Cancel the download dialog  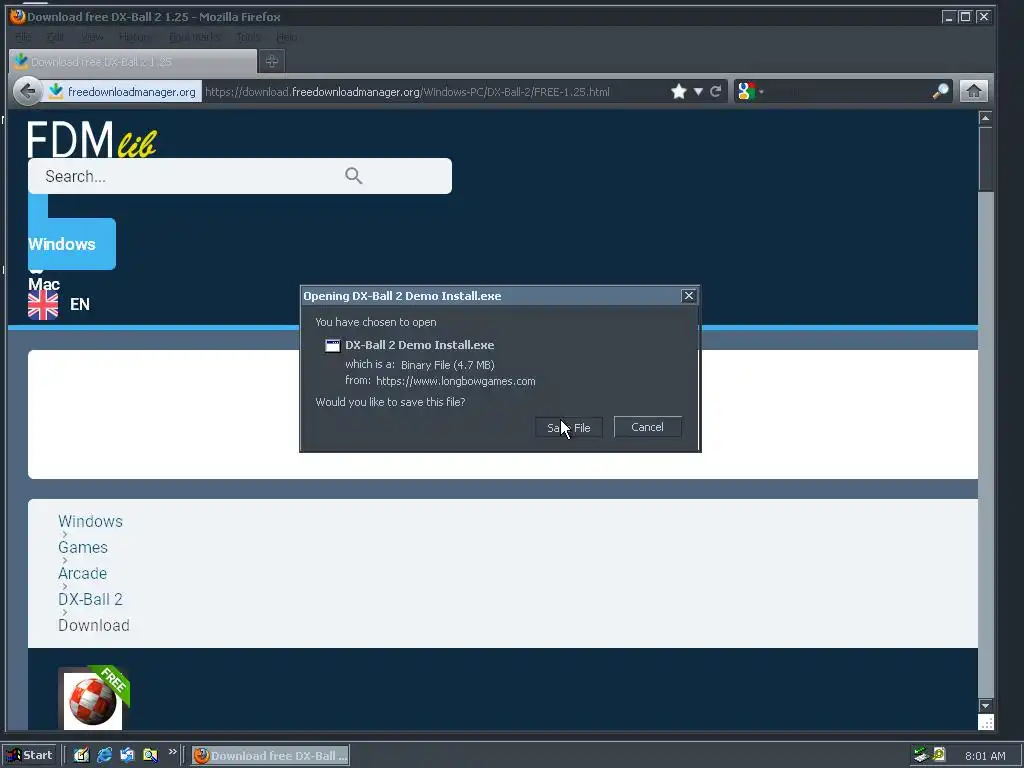[x=647, y=427]
